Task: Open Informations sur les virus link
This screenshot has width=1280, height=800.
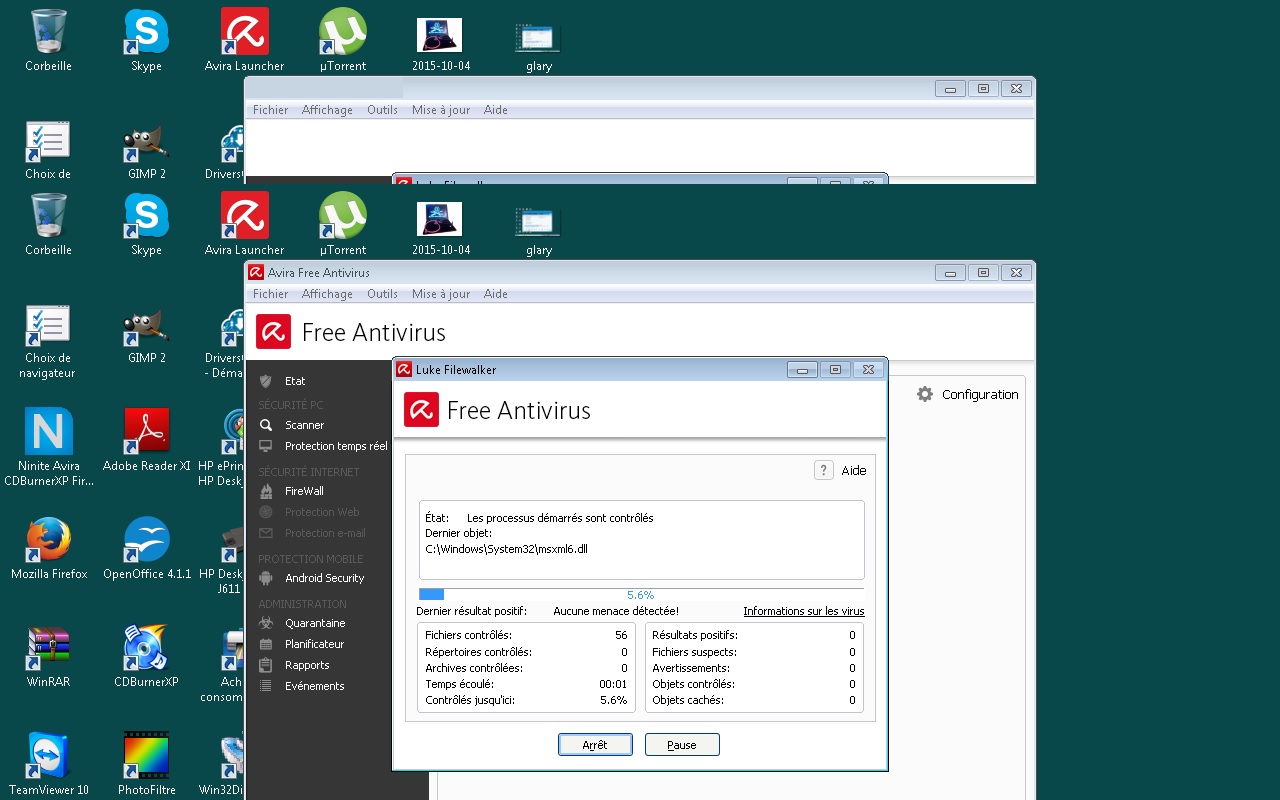Action: [x=803, y=611]
